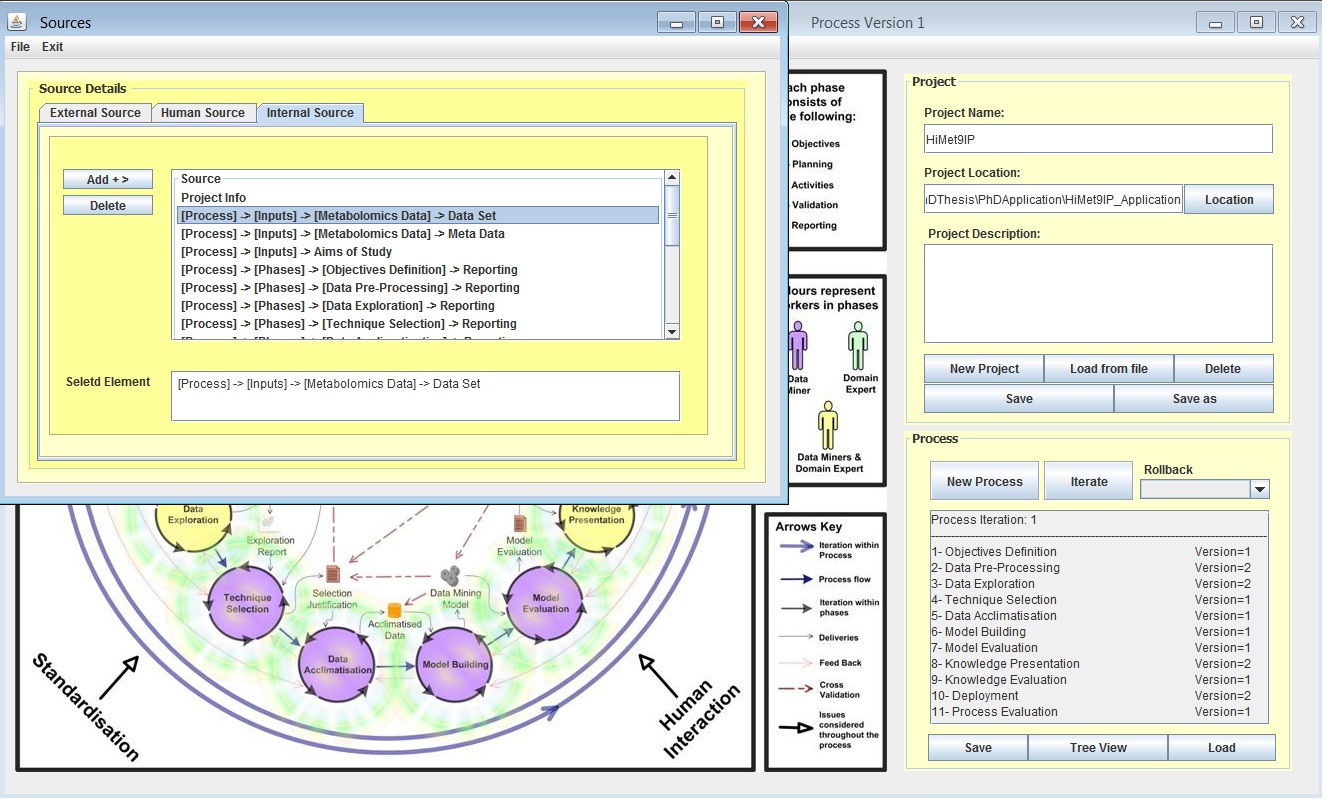
Task: Click the Model Evaluation document icon
Action: 519,524
